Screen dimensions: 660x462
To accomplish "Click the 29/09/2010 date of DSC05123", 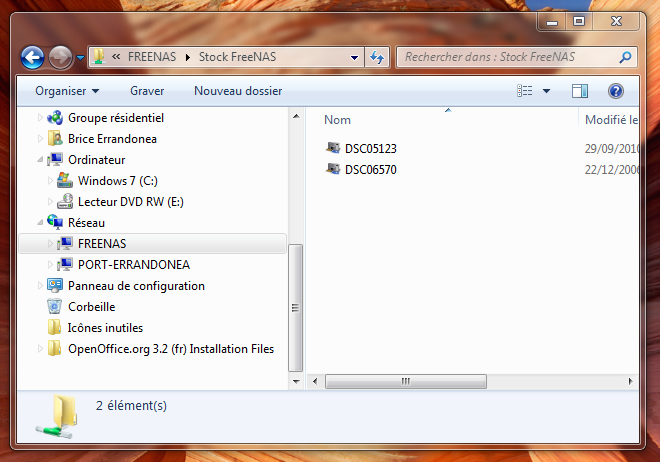I will tap(612, 149).
